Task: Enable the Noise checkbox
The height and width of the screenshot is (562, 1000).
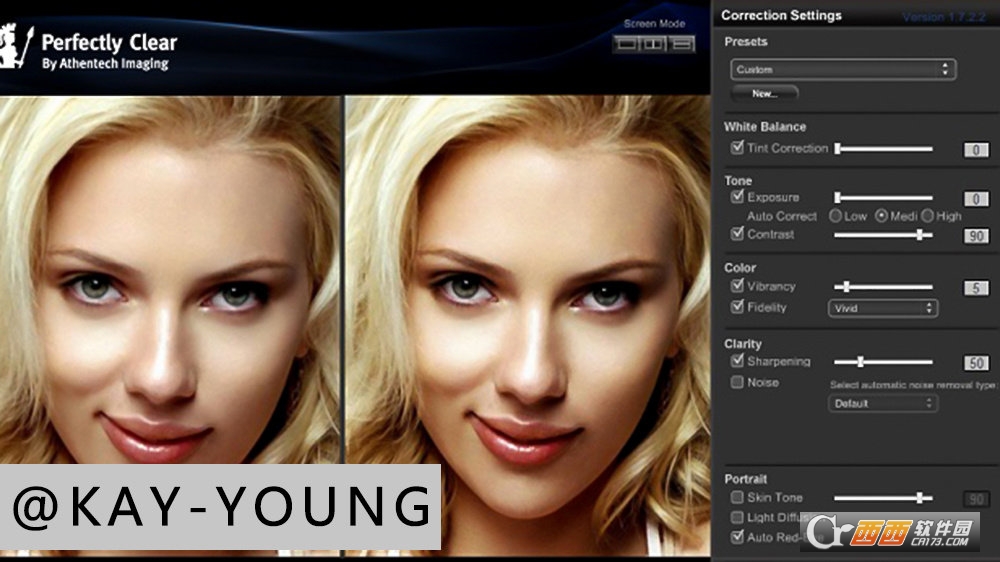Action: tap(737, 382)
